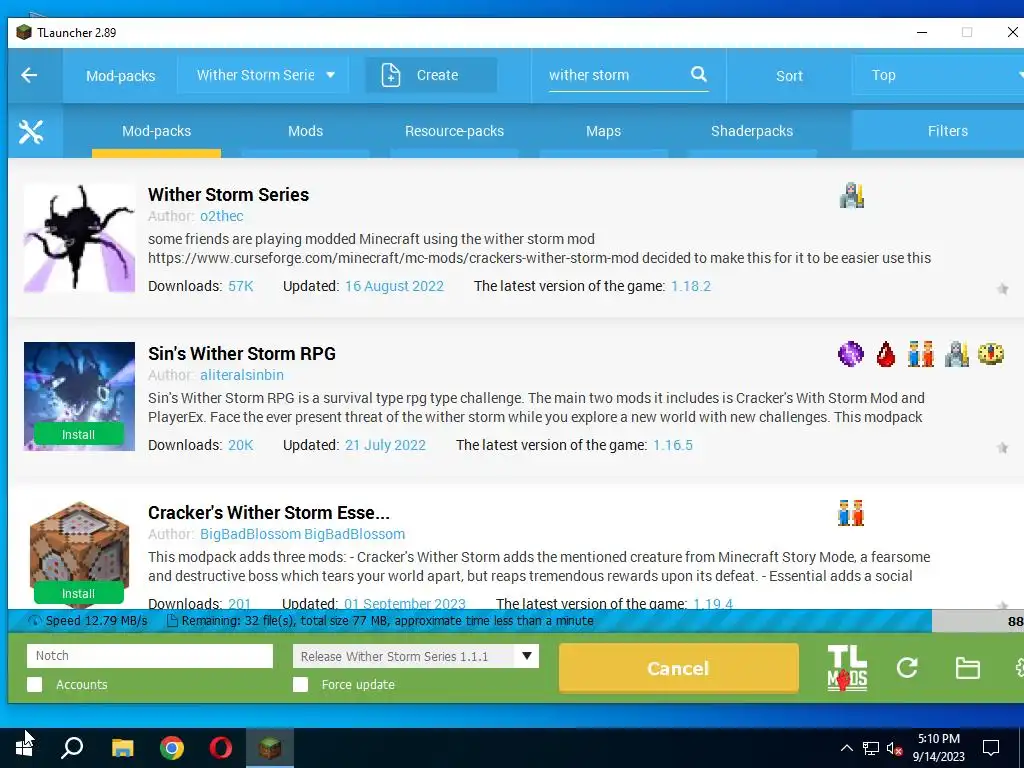The width and height of the screenshot is (1024, 768).
Task: Click the knight category icon on Wither Storm Series
Action: coord(852,195)
